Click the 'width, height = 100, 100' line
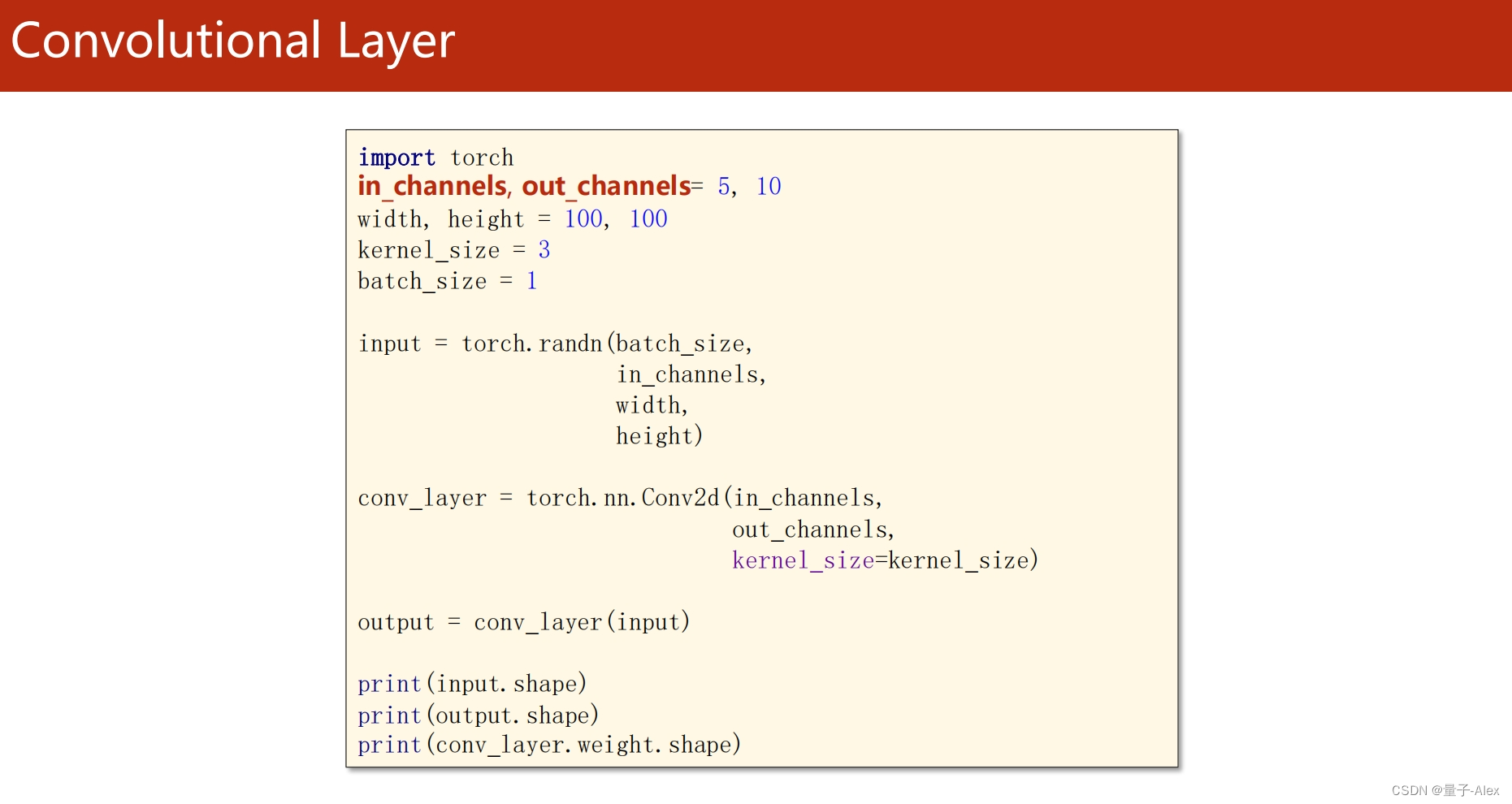 point(513,219)
